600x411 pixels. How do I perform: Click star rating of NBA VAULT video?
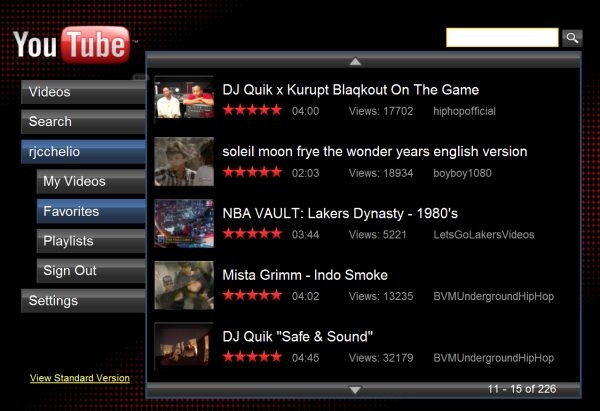252,234
